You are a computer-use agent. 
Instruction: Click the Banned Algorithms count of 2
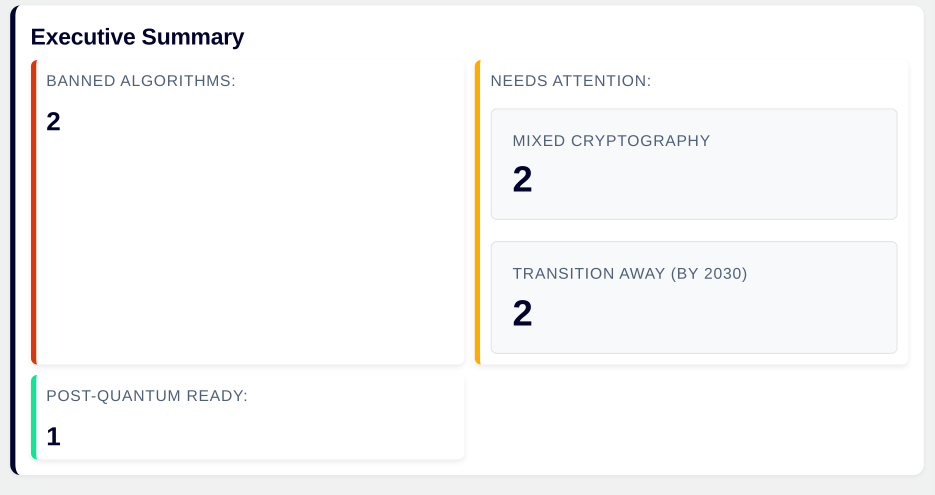[54, 122]
